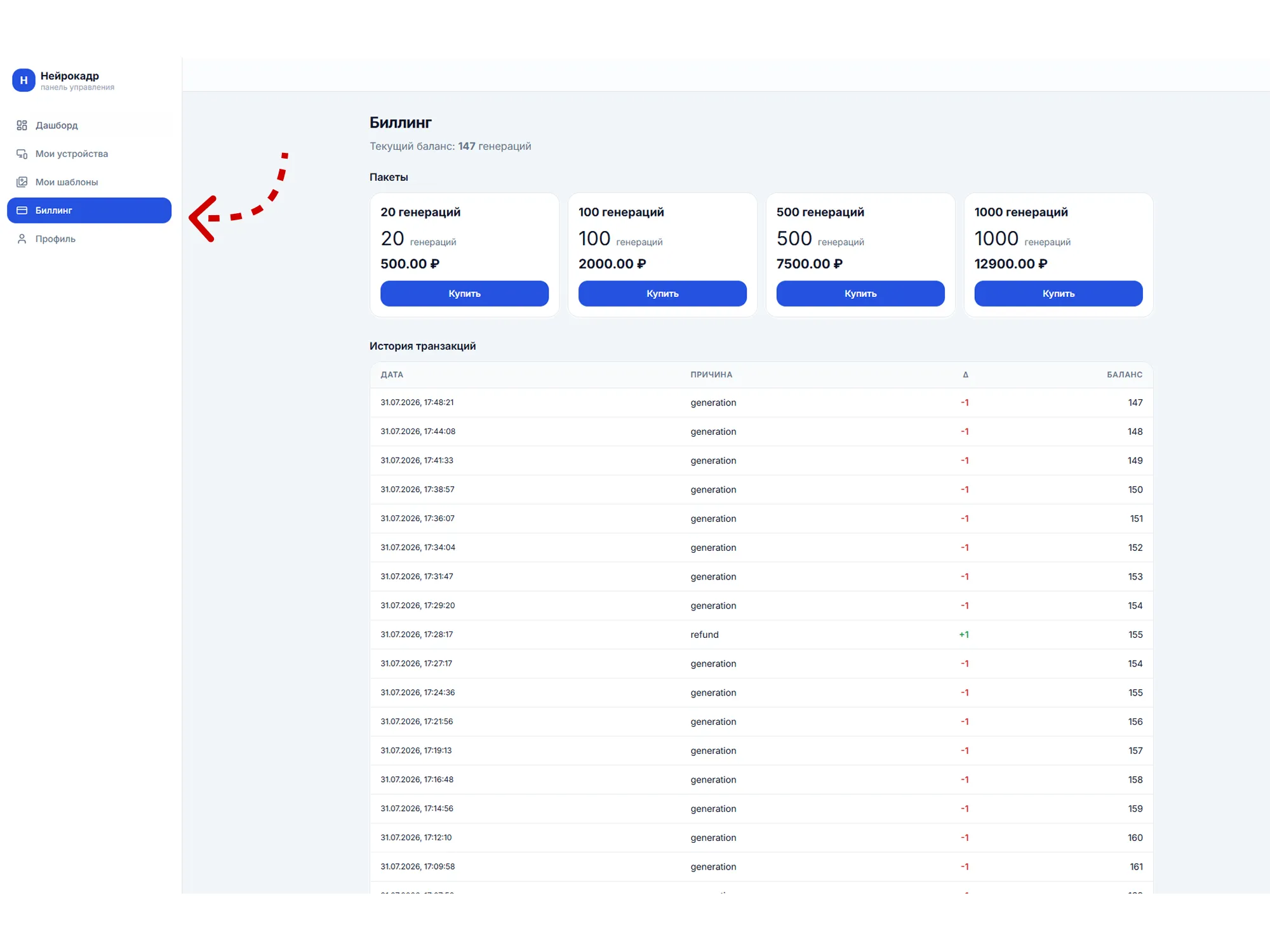Click the 12900.00 ₽ price
The width and height of the screenshot is (1270, 952).
(x=1011, y=263)
